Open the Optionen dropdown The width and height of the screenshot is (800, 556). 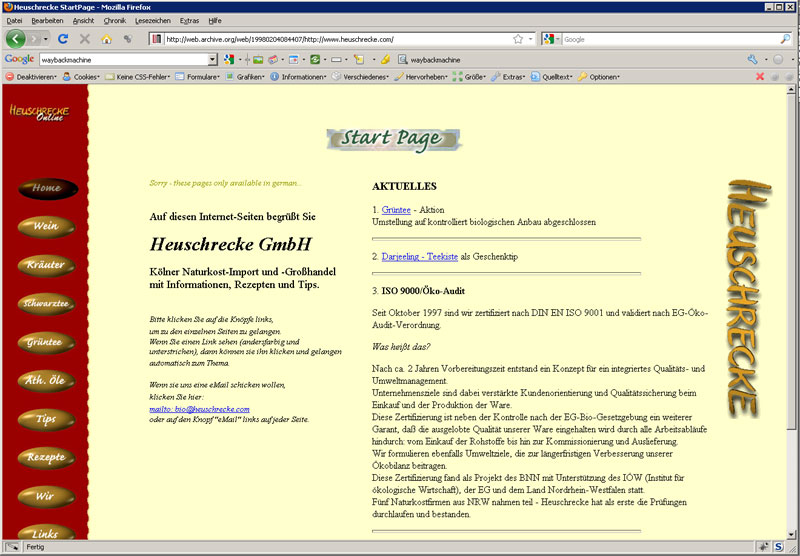[599, 77]
